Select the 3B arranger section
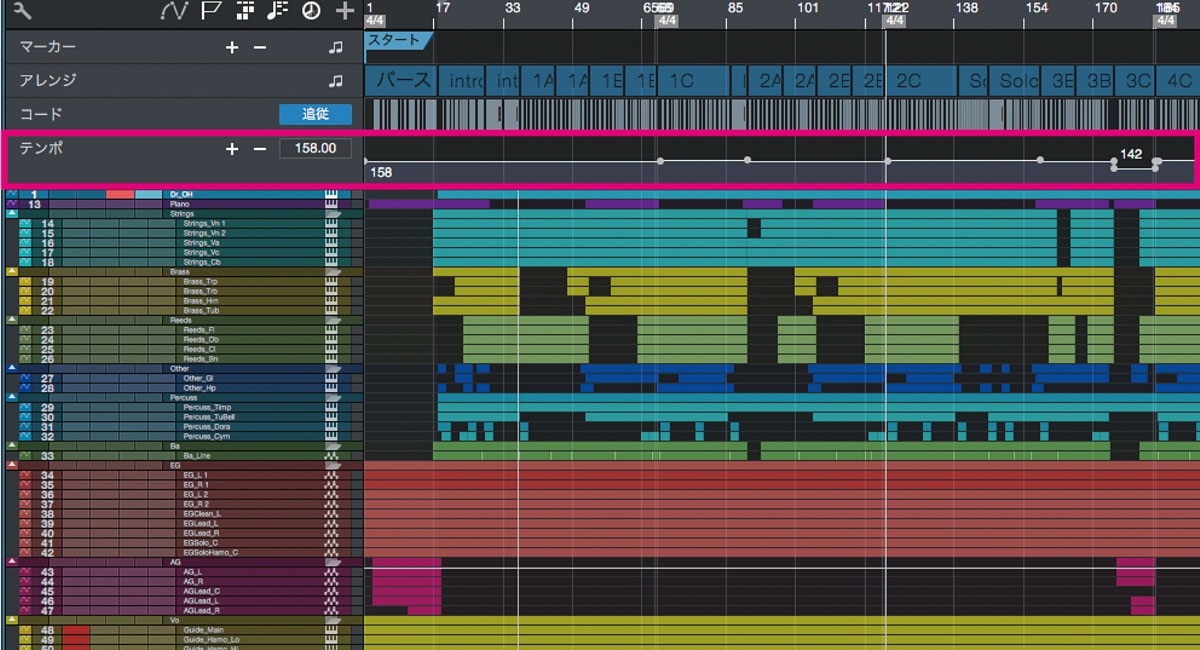The image size is (1200, 650). [1097, 81]
